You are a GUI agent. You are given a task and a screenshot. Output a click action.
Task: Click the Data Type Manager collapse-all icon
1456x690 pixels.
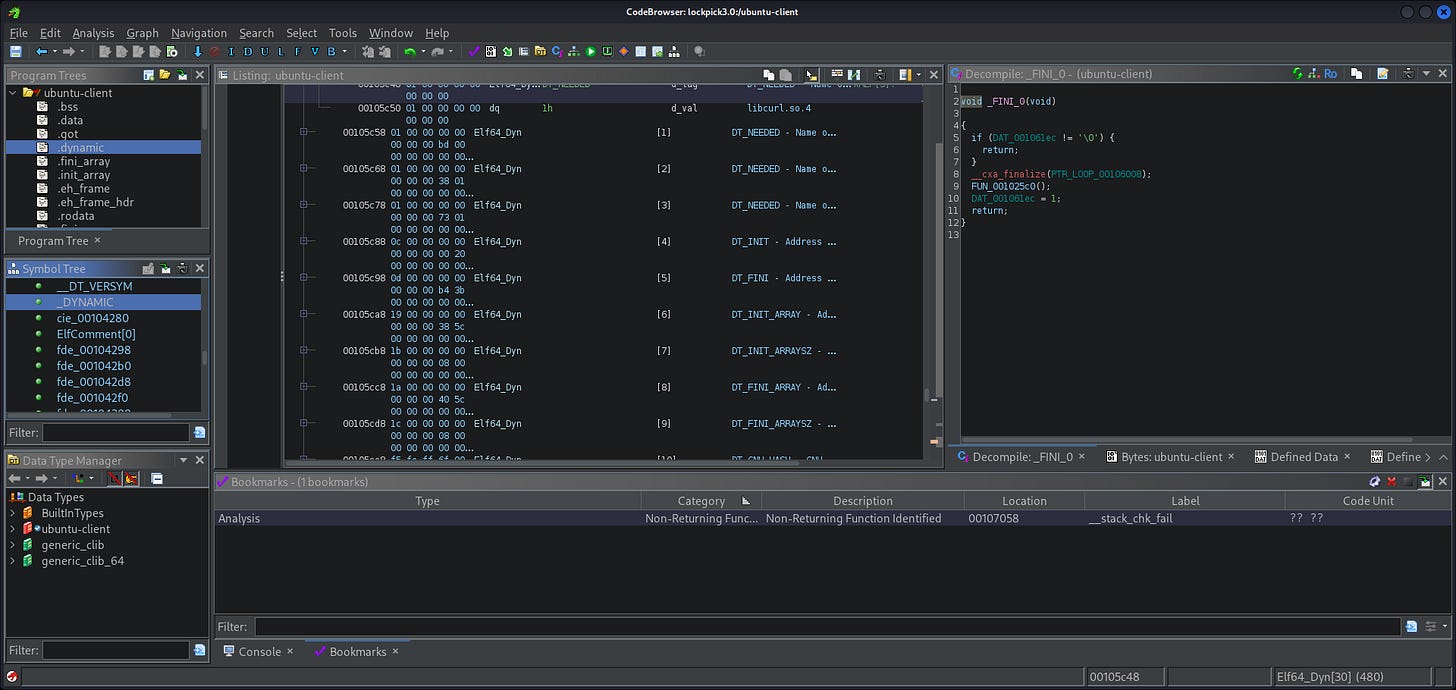(157, 479)
